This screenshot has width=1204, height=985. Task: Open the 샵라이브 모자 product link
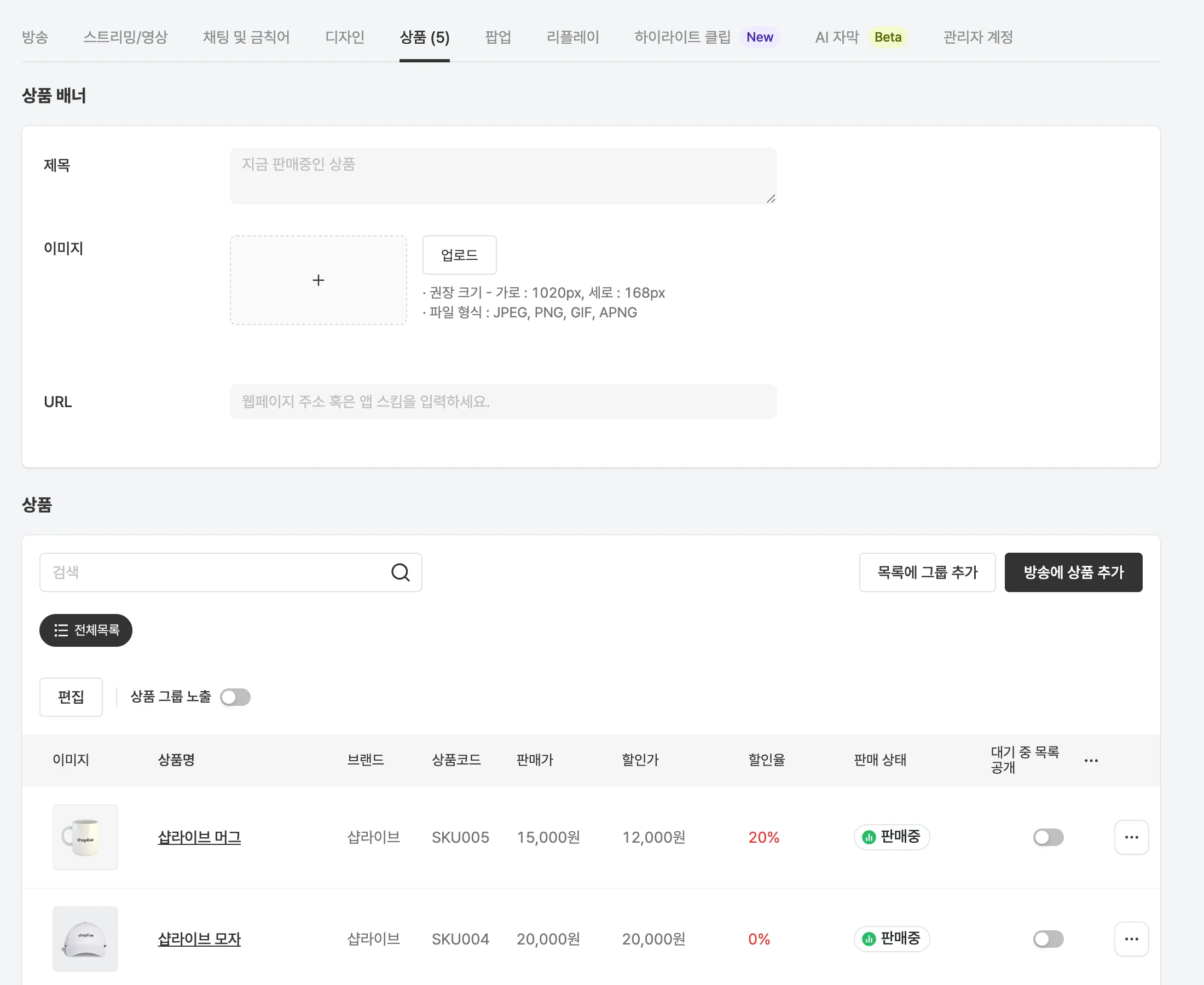[199, 938]
